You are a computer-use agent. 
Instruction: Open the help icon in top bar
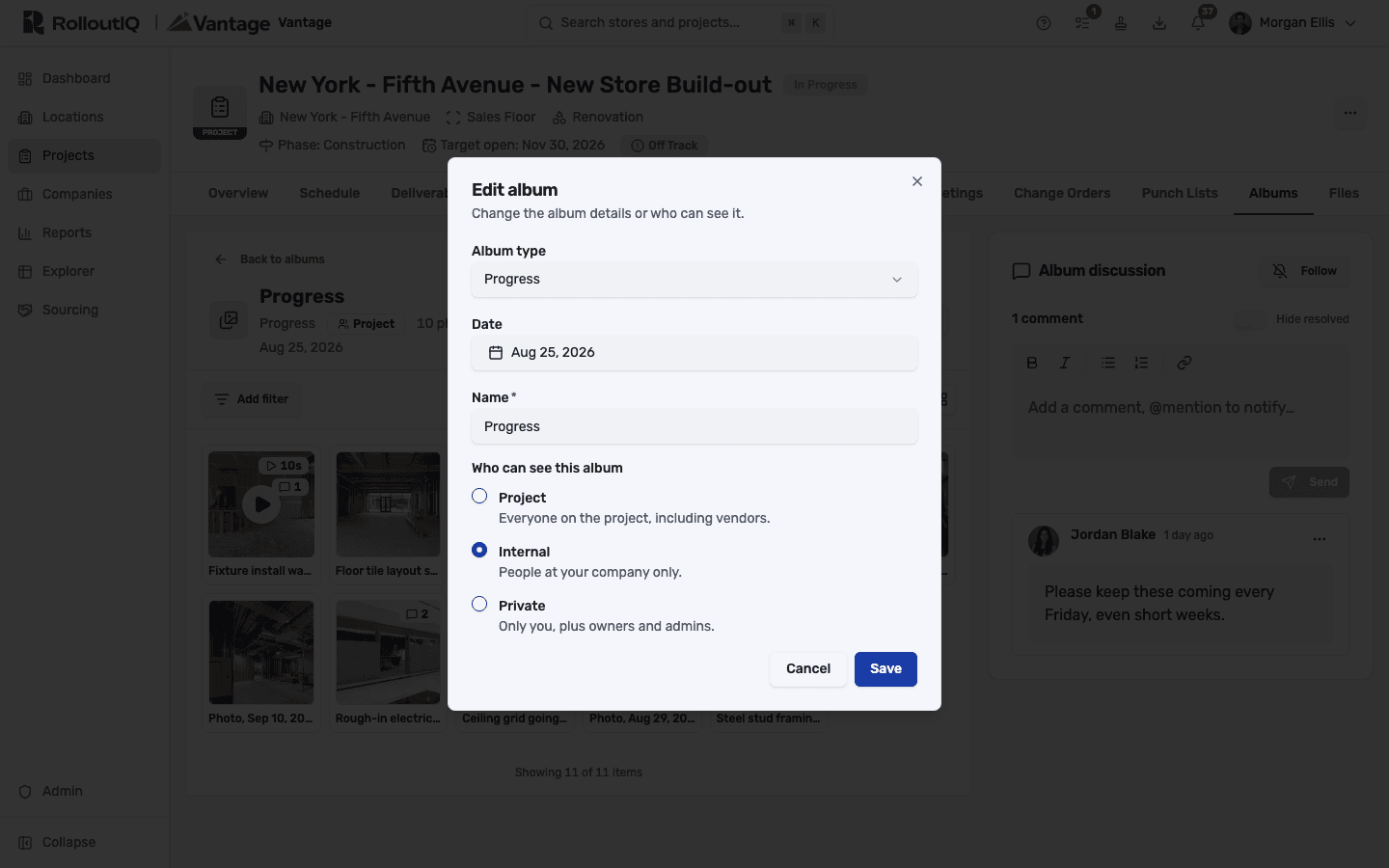tap(1044, 23)
